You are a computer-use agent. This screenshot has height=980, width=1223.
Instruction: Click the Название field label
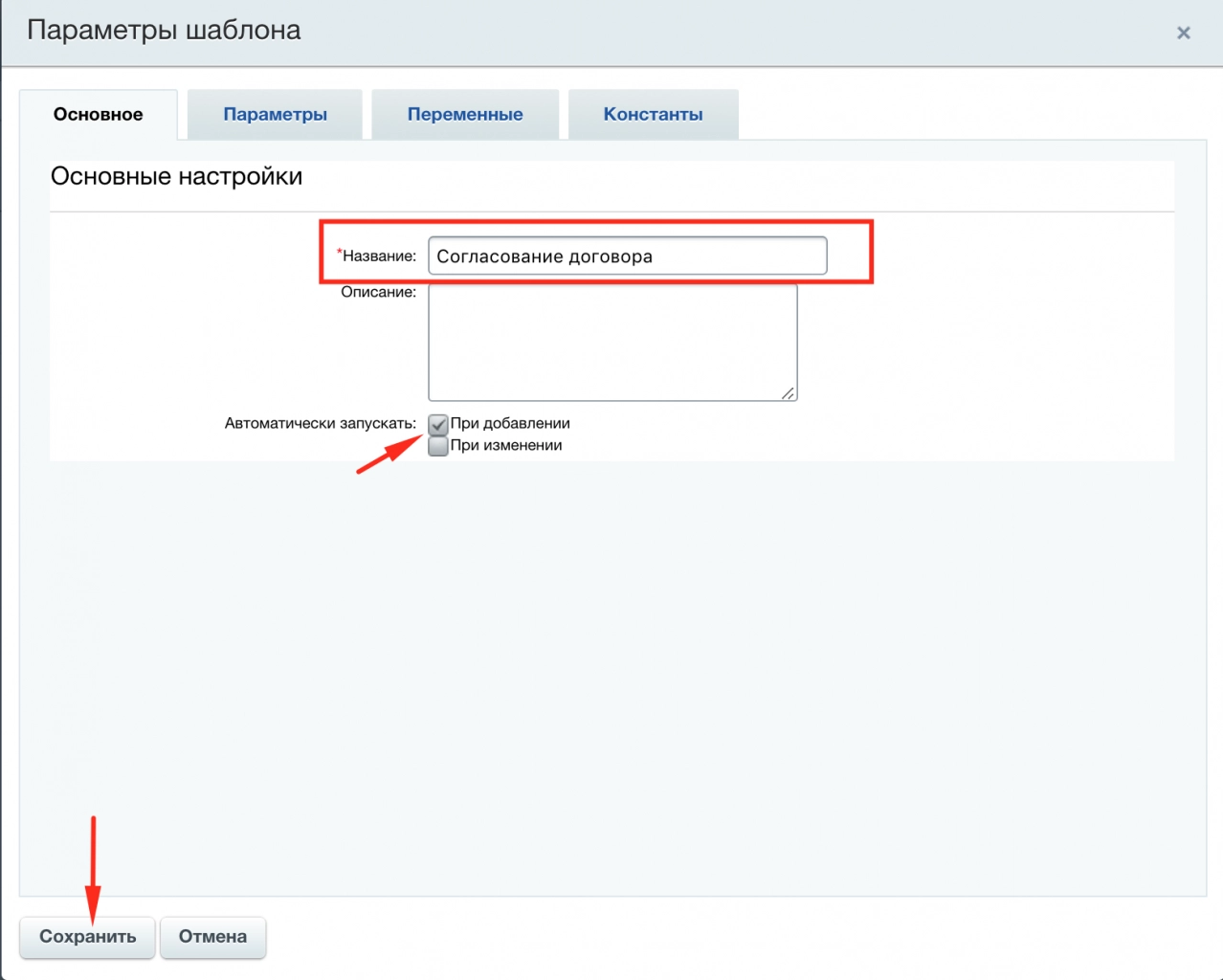tap(380, 256)
